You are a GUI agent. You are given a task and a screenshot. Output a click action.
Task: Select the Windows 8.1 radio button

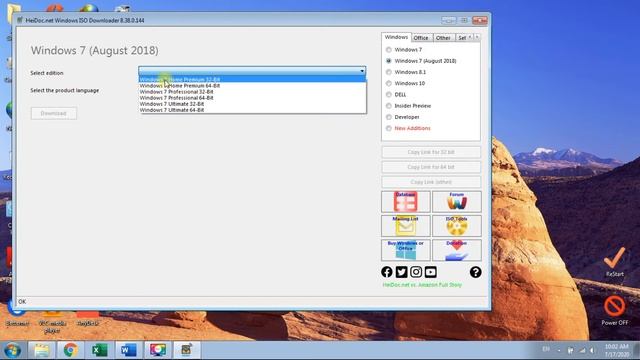pyautogui.click(x=389, y=72)
